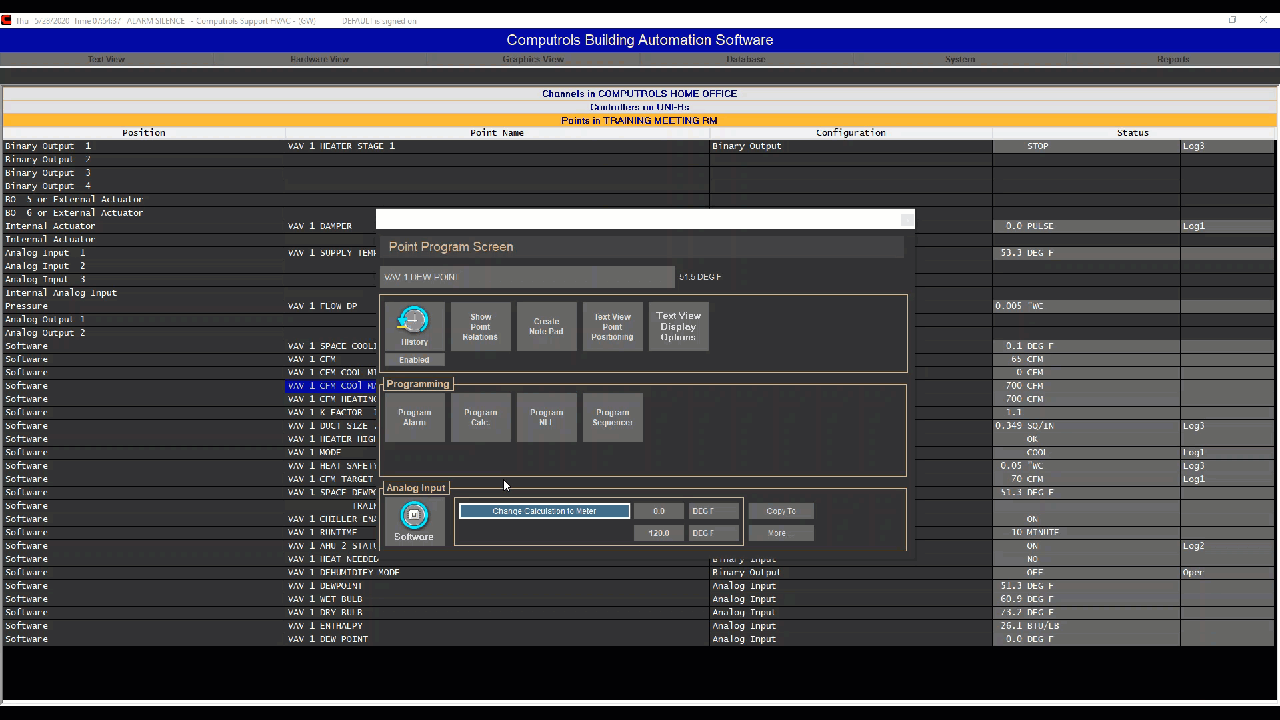Click the 60.9 DEG F wet bulb status
The width and height of the screenshot is (1280, 720).
(x=1027, y=599)
